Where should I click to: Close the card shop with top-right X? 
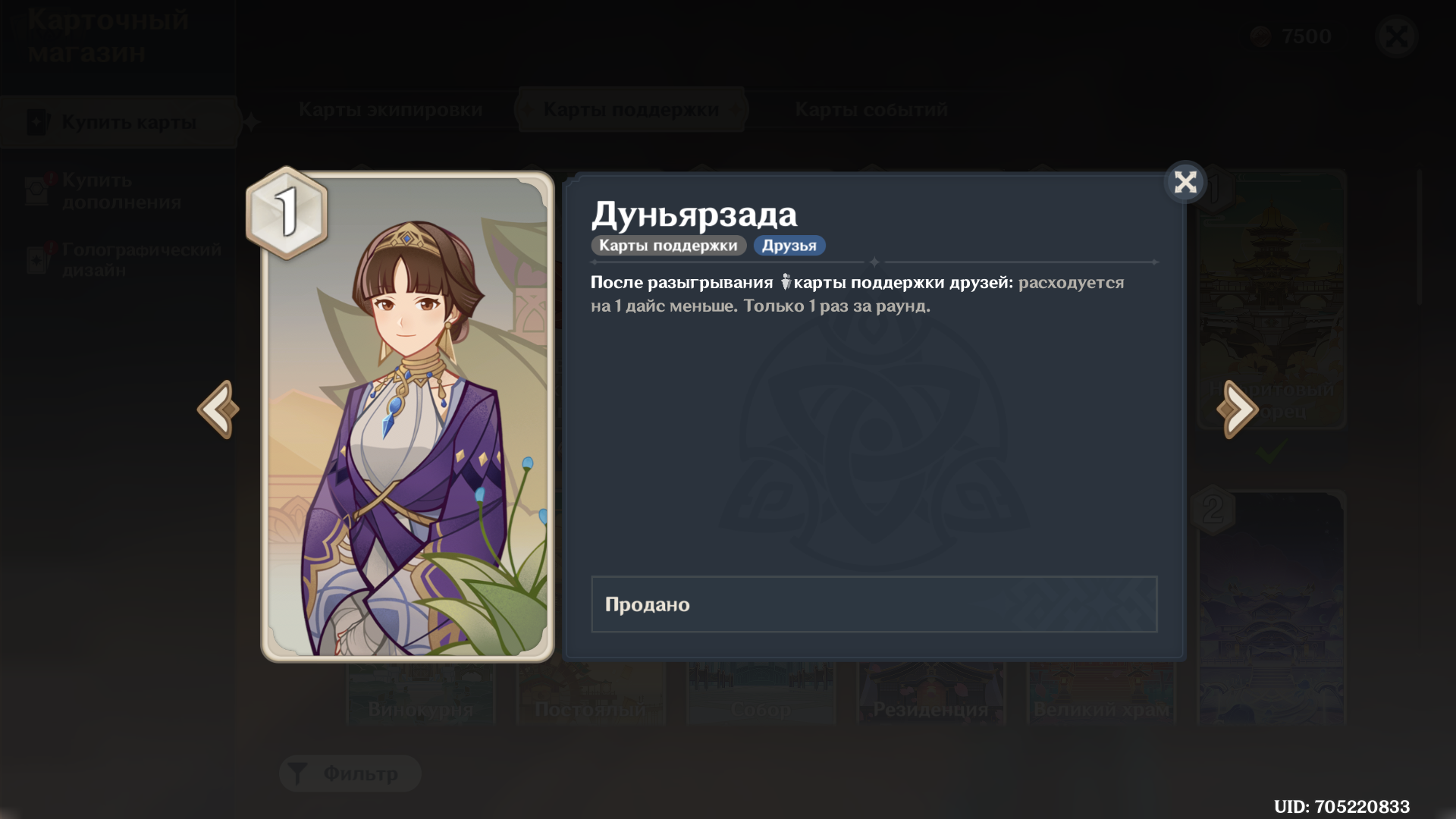1396,36
